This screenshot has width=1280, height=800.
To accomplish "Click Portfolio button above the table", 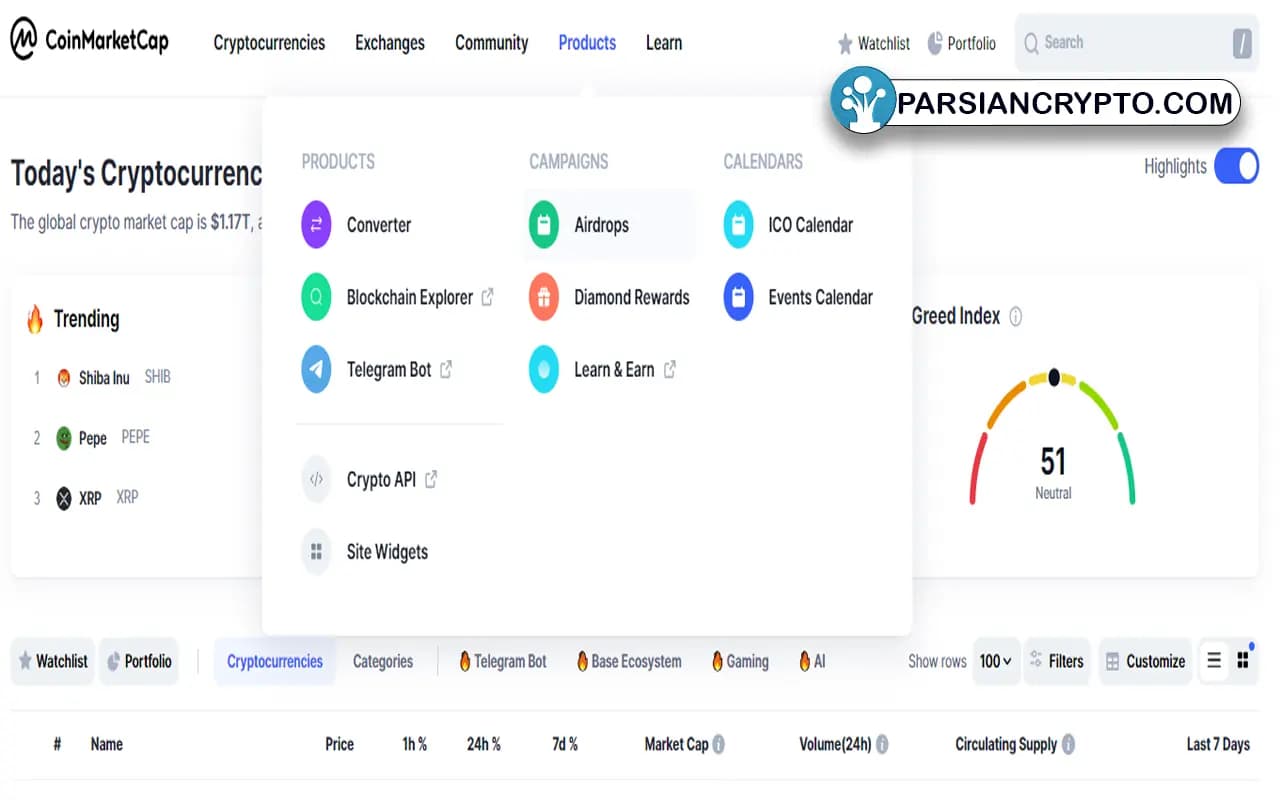I will [x=138, y=661].
